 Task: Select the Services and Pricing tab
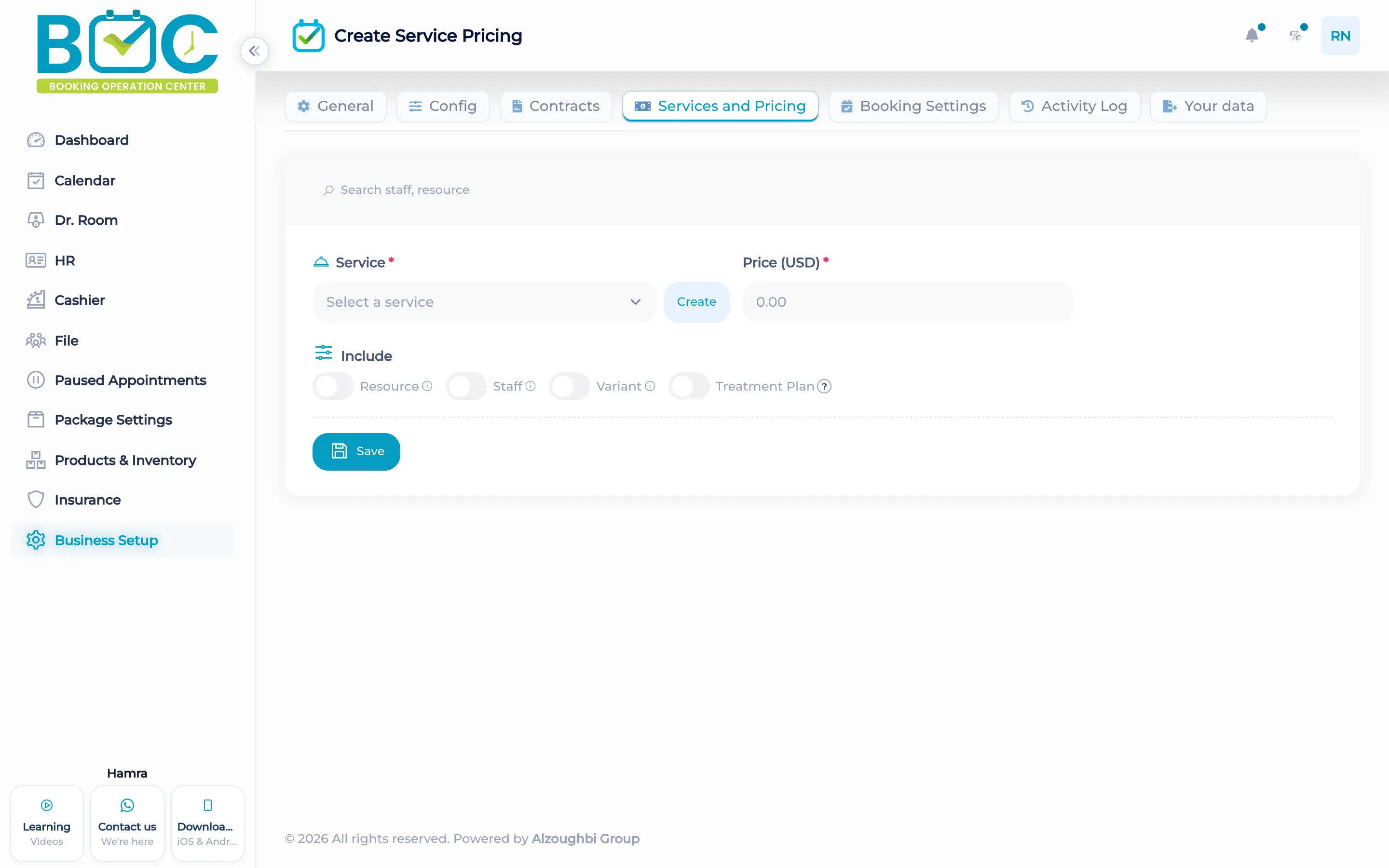coord(721,106)
